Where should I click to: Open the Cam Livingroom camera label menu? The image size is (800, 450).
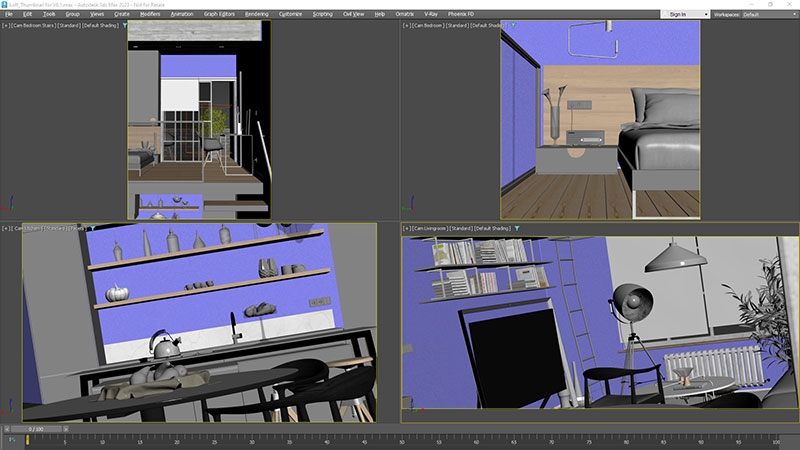430,229
